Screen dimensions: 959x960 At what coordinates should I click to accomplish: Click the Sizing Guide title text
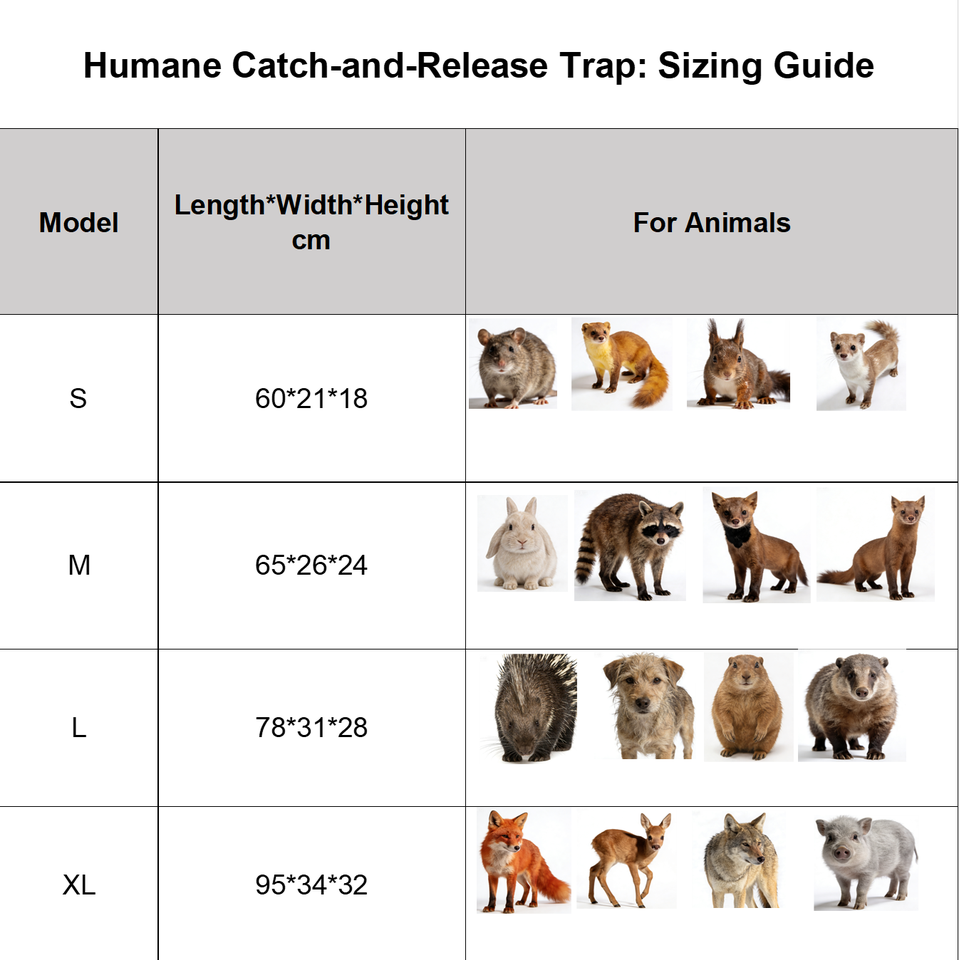[766, 66]
